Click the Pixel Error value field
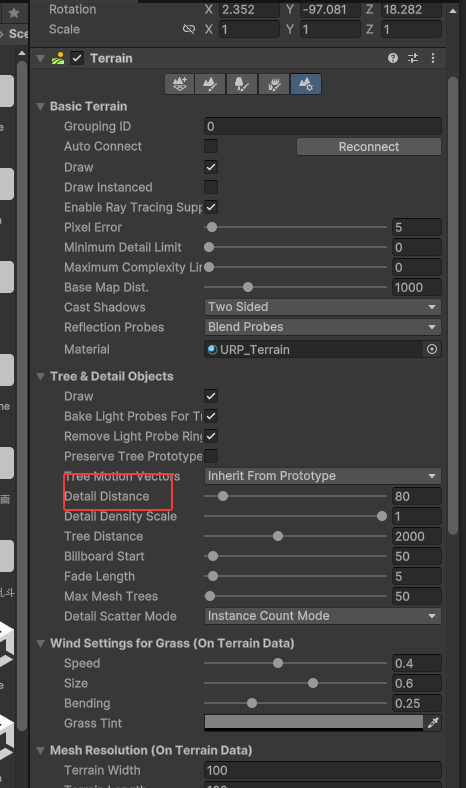The width and height of the screenshot is (466, 788). click(417, 227)
